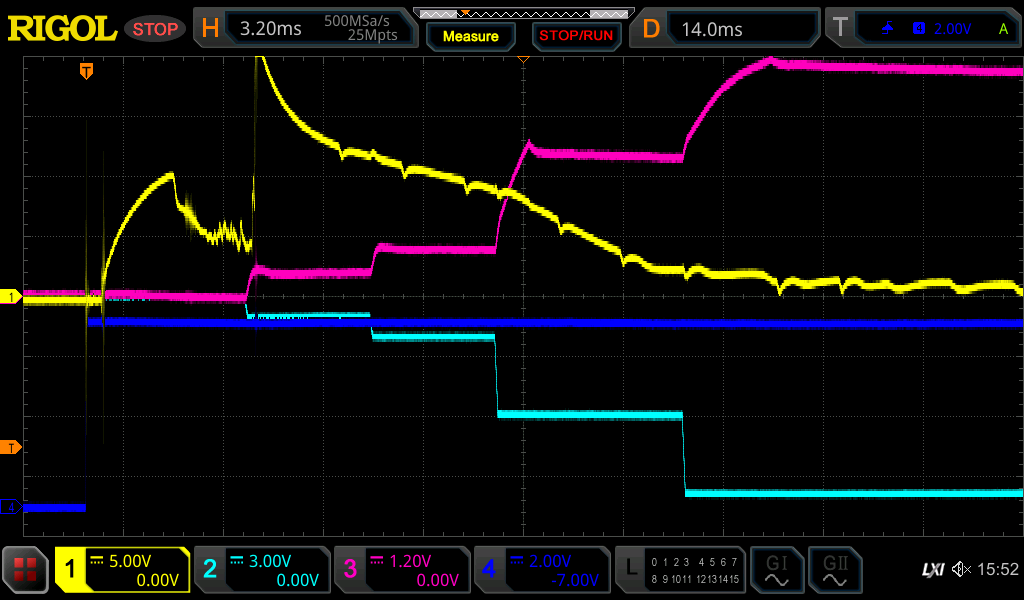Click the channel 4 ground marker on left edge
Screen dimensions: 1024x600
(11, 507)
